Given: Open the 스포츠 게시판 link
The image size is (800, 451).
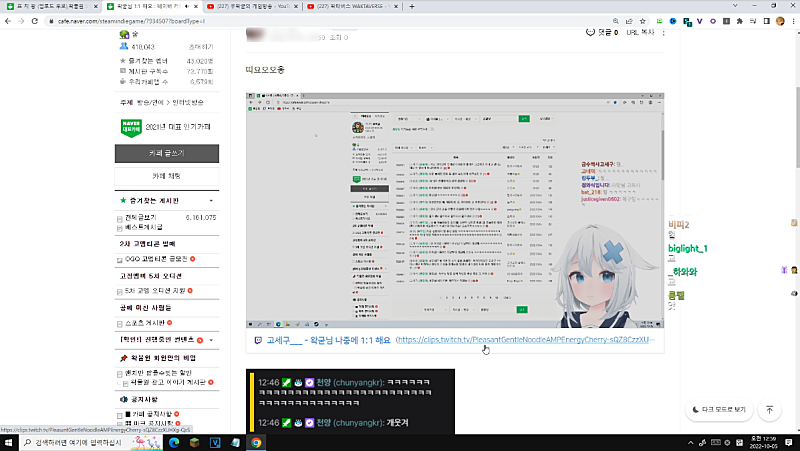Looking at the screenshot, I should [145, 323].
